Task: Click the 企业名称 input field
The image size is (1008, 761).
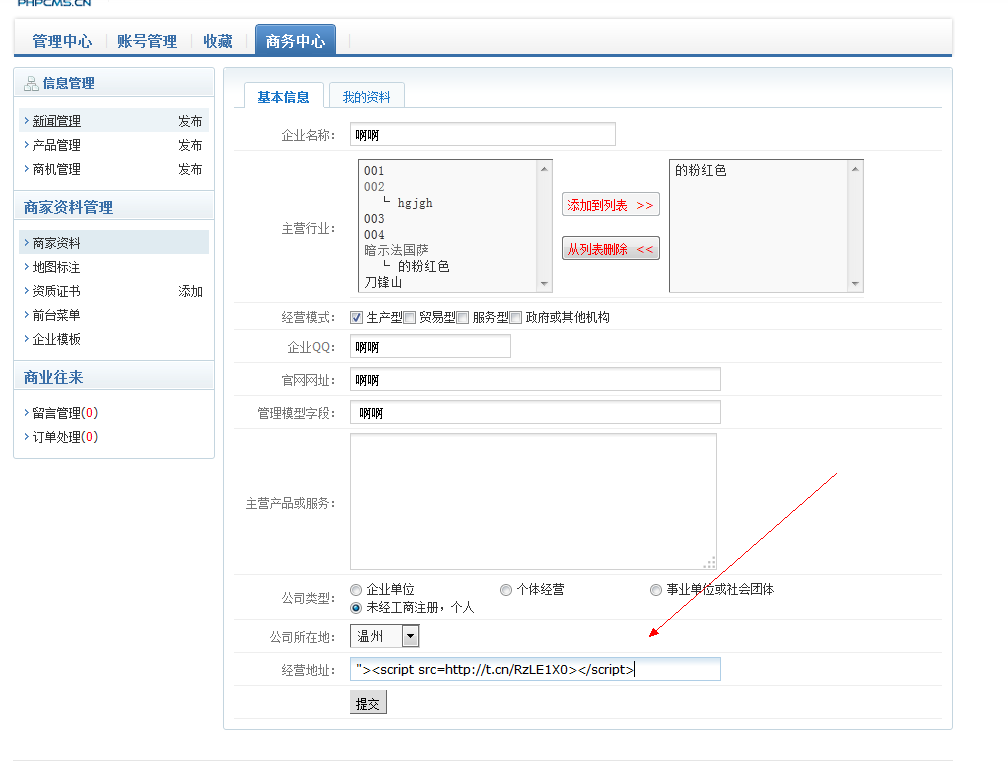Action: [x=483, y=134]
